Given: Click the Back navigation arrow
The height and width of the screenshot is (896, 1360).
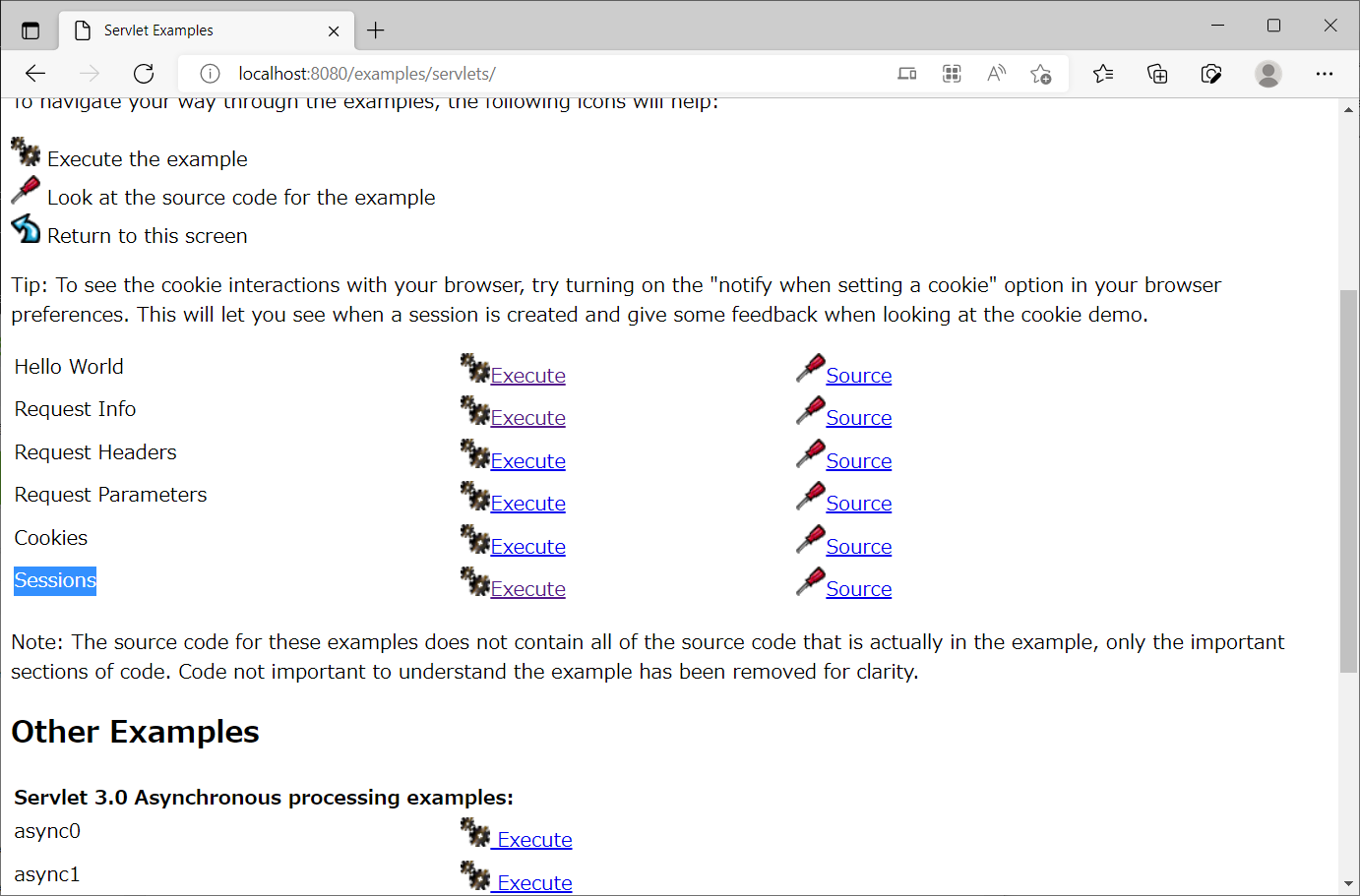Looking at the screenshot, I should click(x=35, y=73).
